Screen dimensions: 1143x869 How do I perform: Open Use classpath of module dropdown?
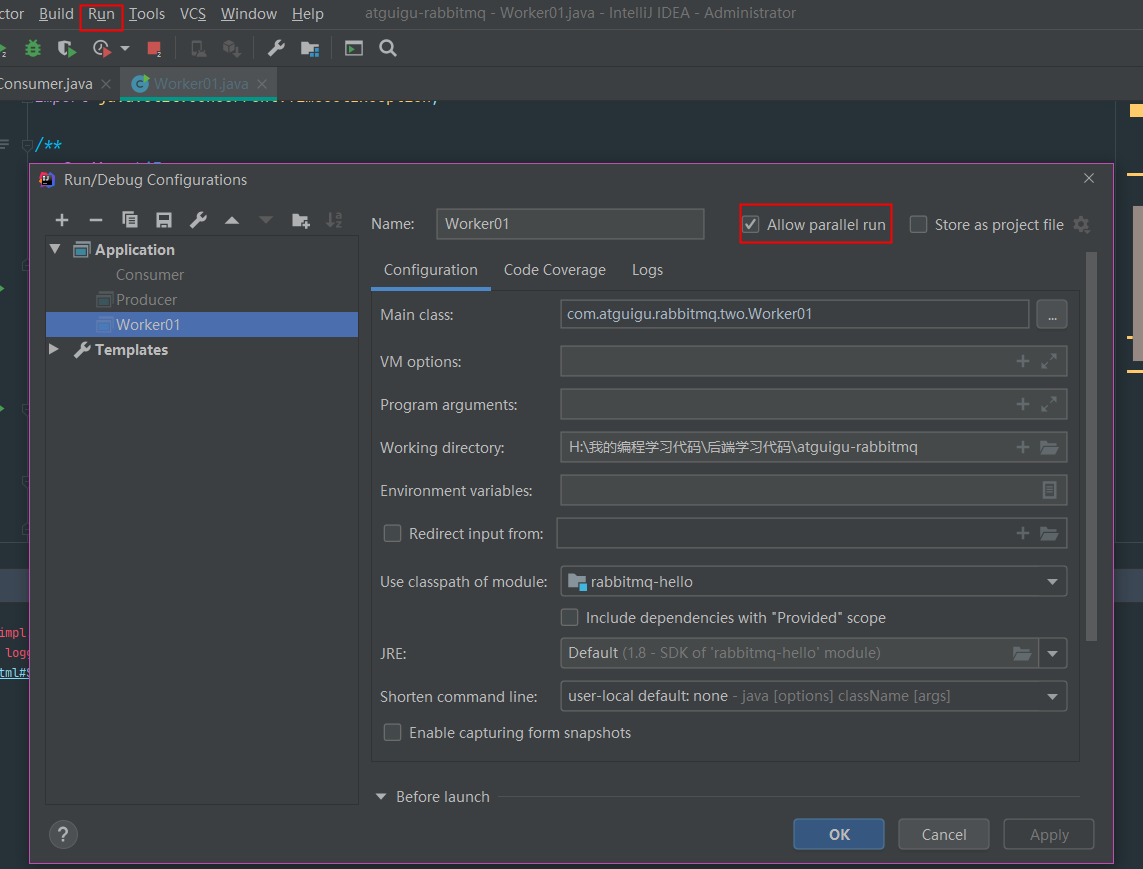[x=814, y=582]
